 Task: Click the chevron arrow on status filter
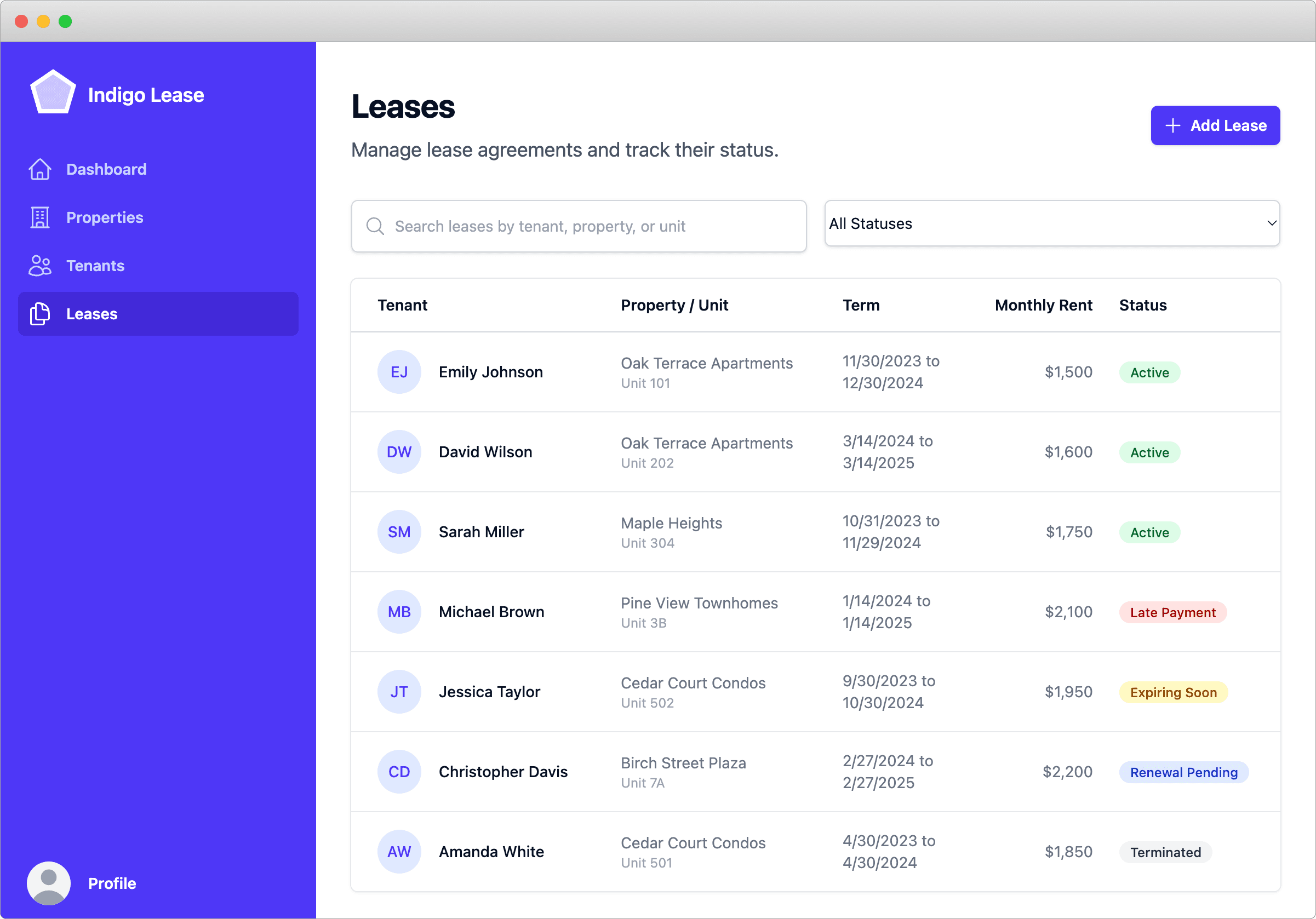(x=1271, y=223)
